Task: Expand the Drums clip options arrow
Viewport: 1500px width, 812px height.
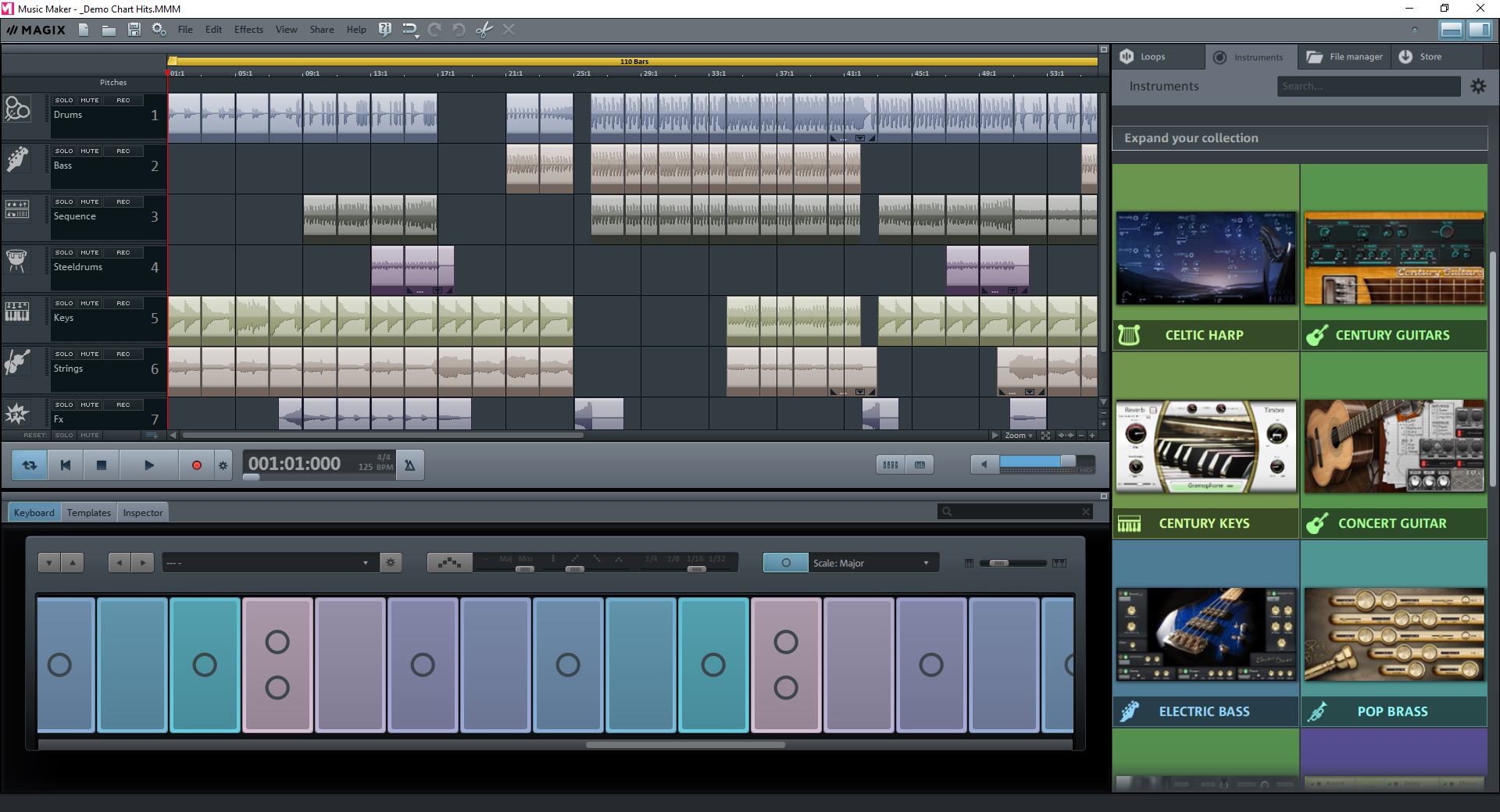Action: [860, 138]
